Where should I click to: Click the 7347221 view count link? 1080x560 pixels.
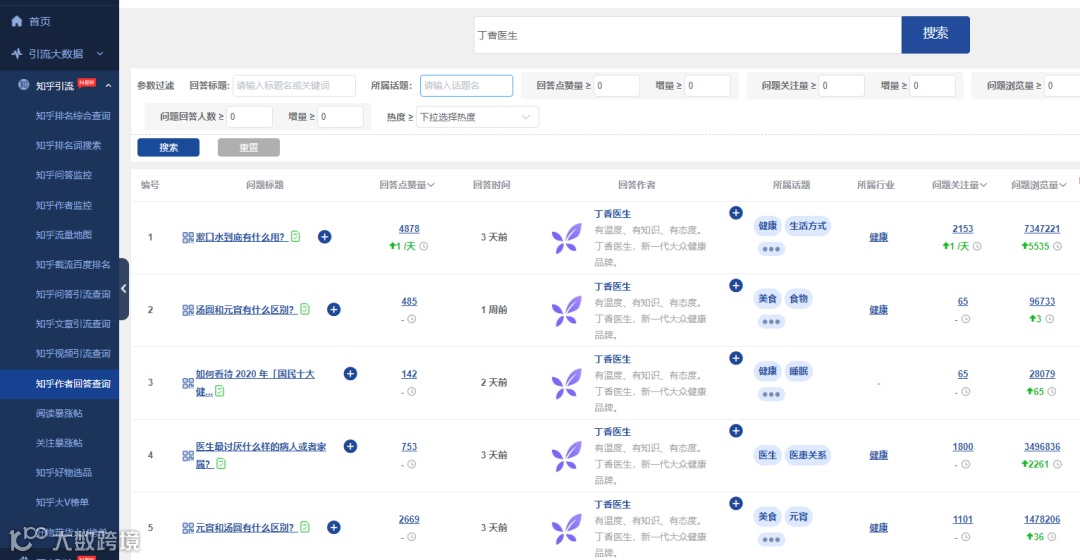tap(1042, 229)
